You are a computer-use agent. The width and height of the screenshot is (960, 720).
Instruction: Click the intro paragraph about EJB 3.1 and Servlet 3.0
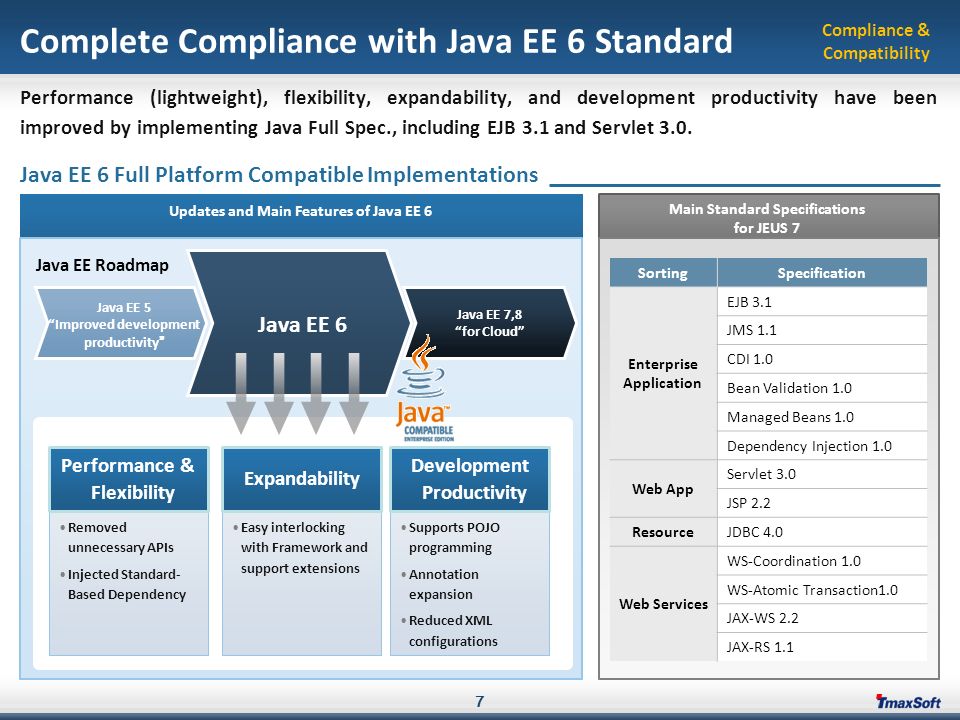(x=478, y=113)
